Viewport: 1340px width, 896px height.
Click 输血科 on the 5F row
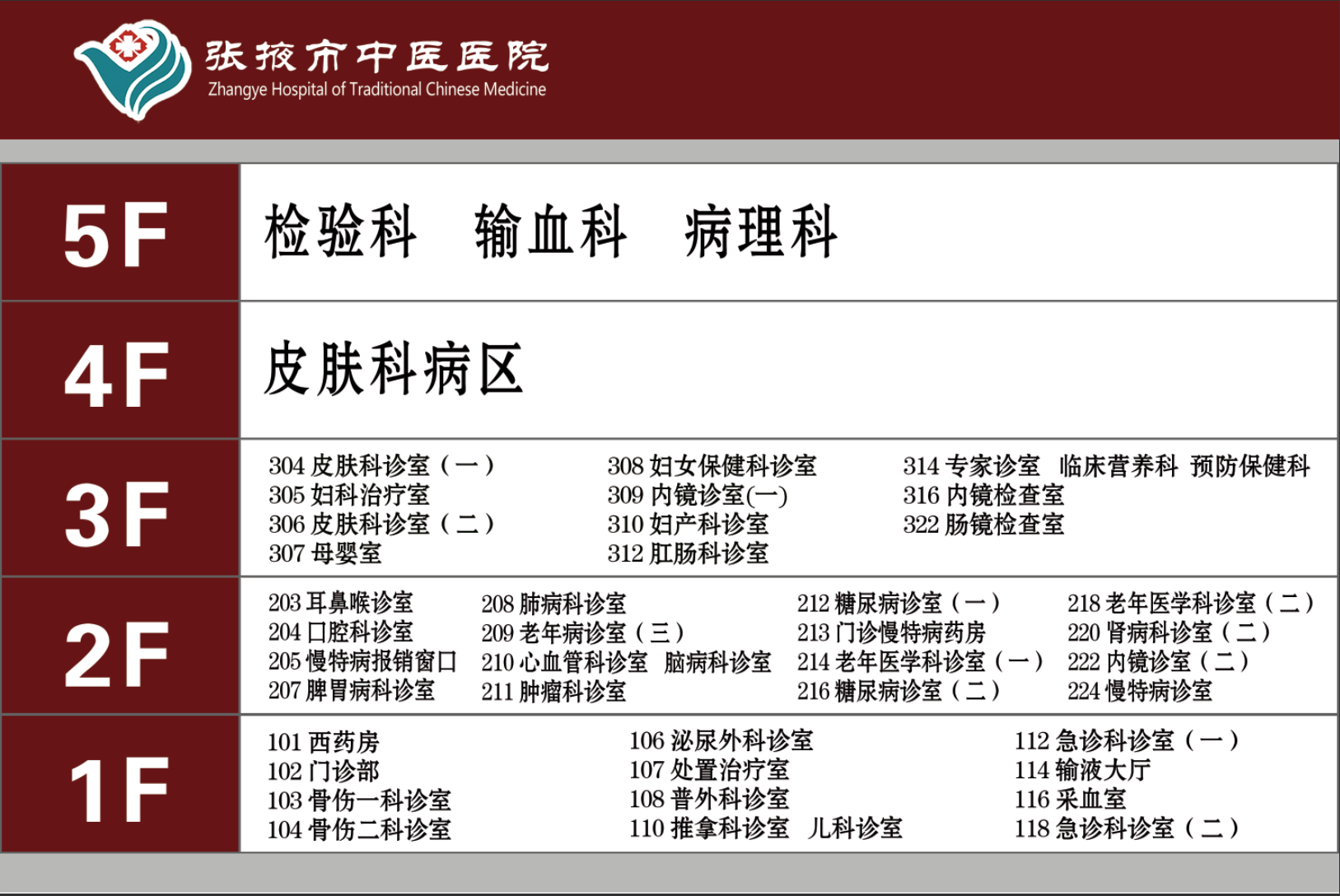[550, 232]
